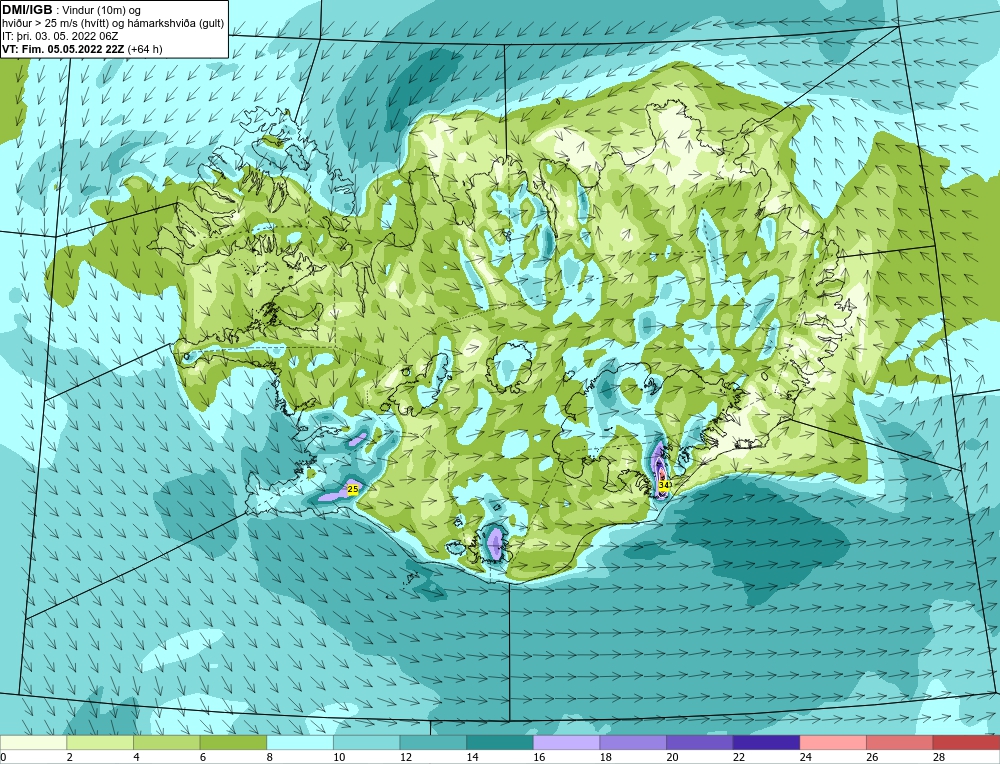Click the 8–10 m/s cyan legend swatch
Viewport: 1000px width, 764px height.
[x=300, y=742]
